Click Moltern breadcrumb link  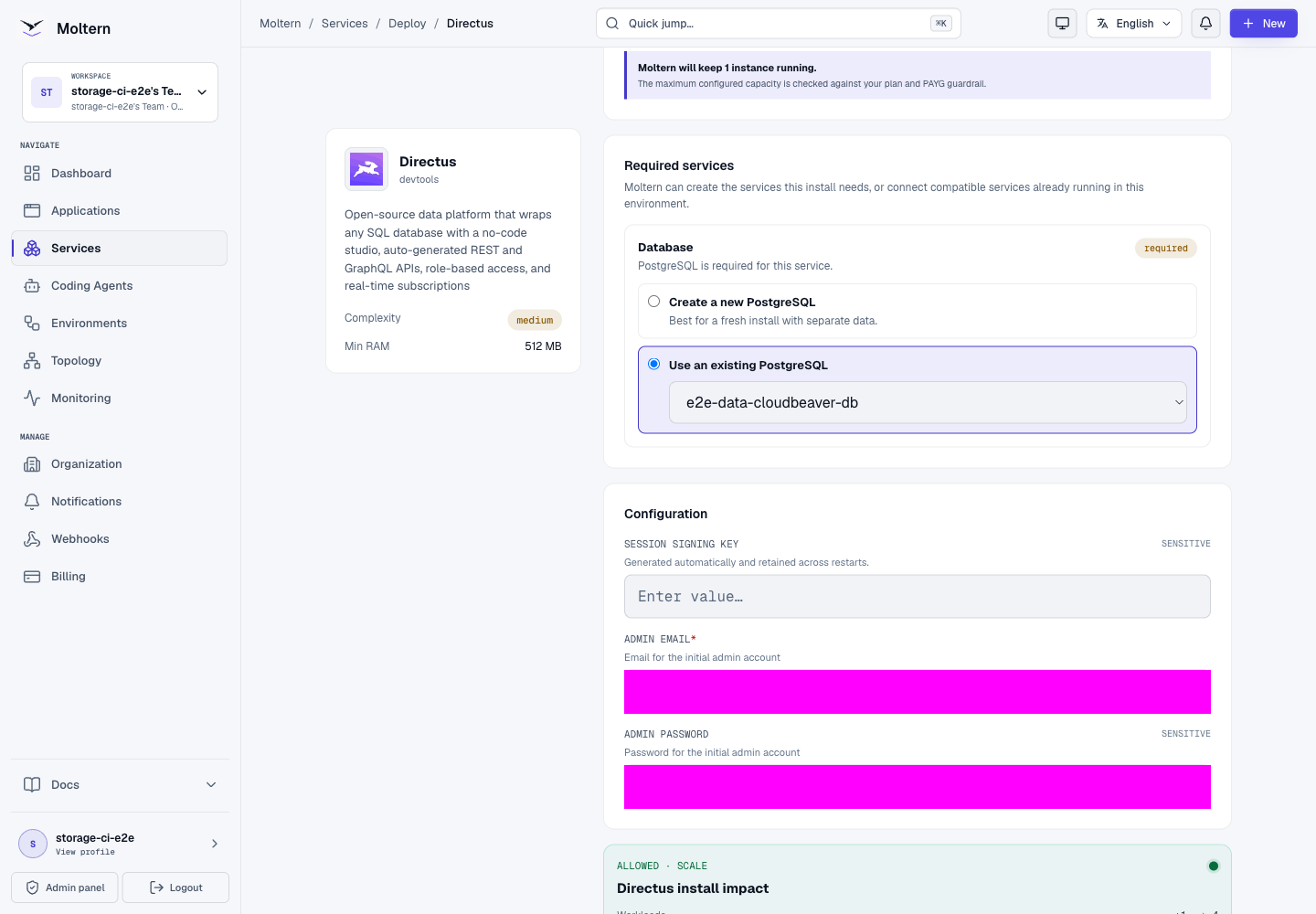(x=281, y=24)
